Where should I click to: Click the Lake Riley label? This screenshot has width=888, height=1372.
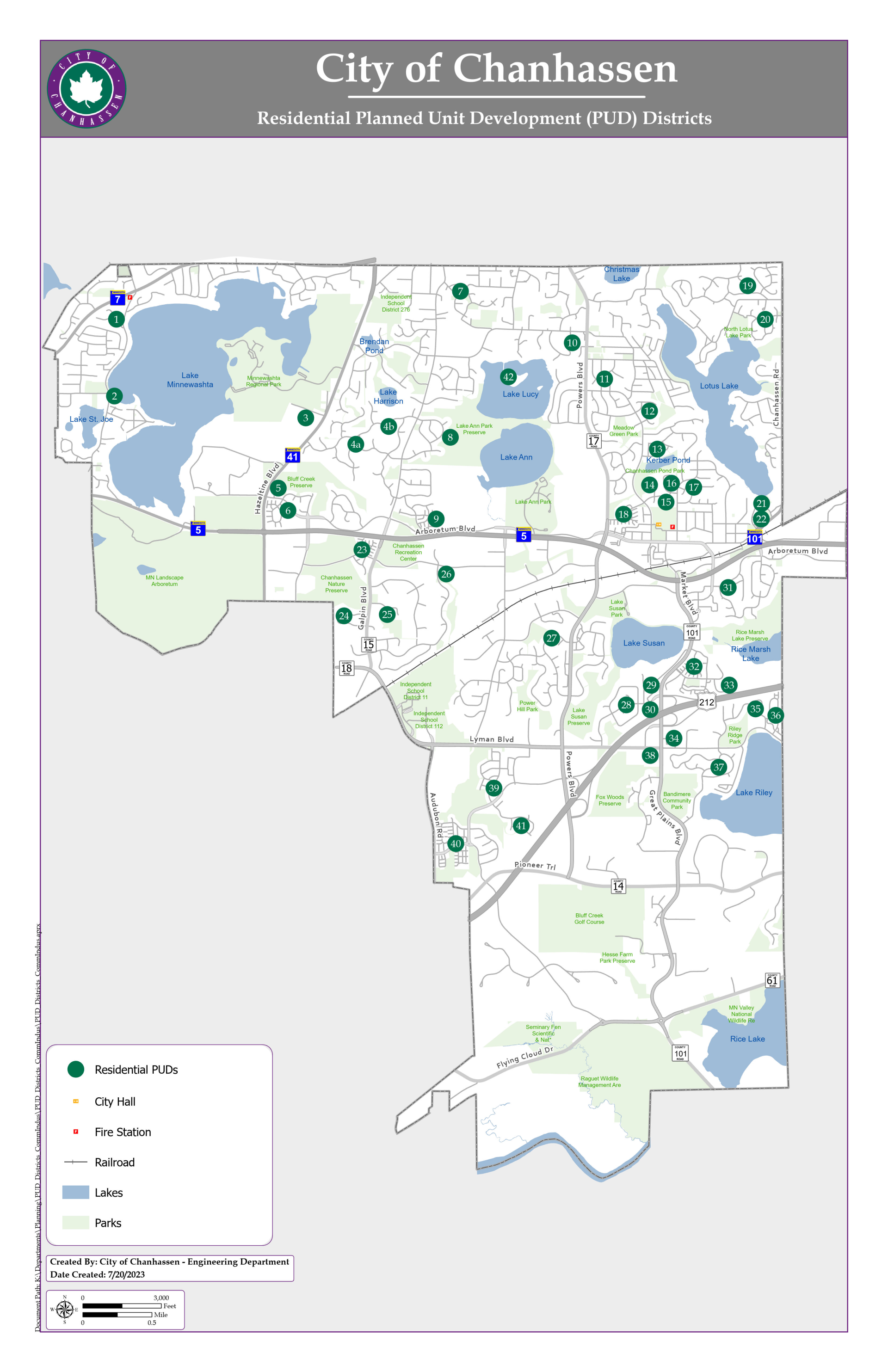(754, 793)
